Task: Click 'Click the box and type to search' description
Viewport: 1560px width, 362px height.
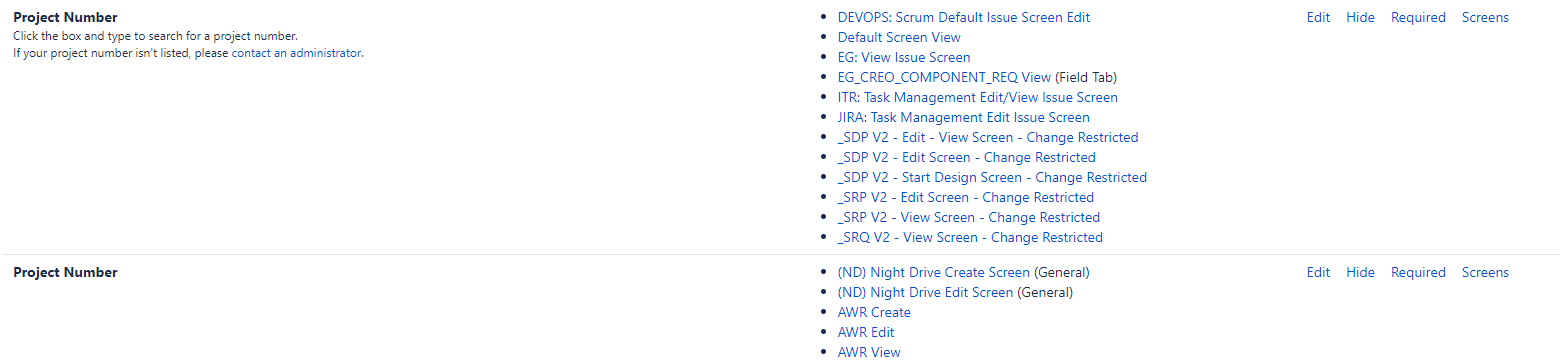Action: pos(155,36)
